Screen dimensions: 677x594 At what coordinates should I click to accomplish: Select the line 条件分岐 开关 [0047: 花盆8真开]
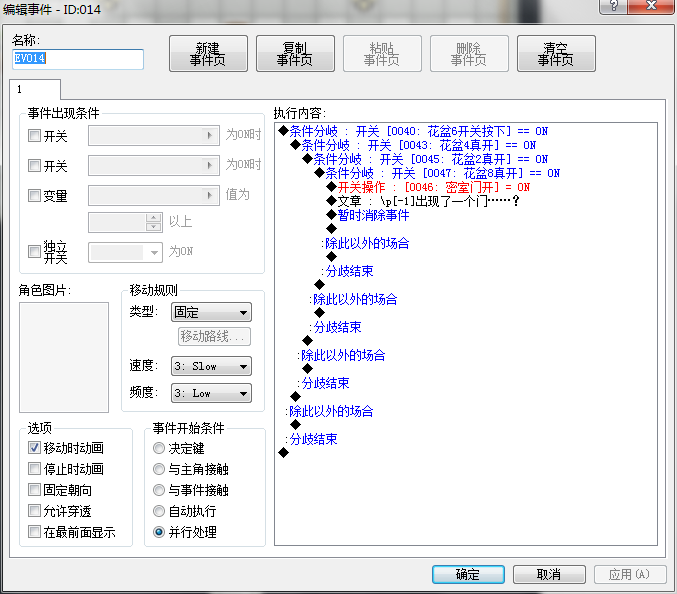click(437, 173)
